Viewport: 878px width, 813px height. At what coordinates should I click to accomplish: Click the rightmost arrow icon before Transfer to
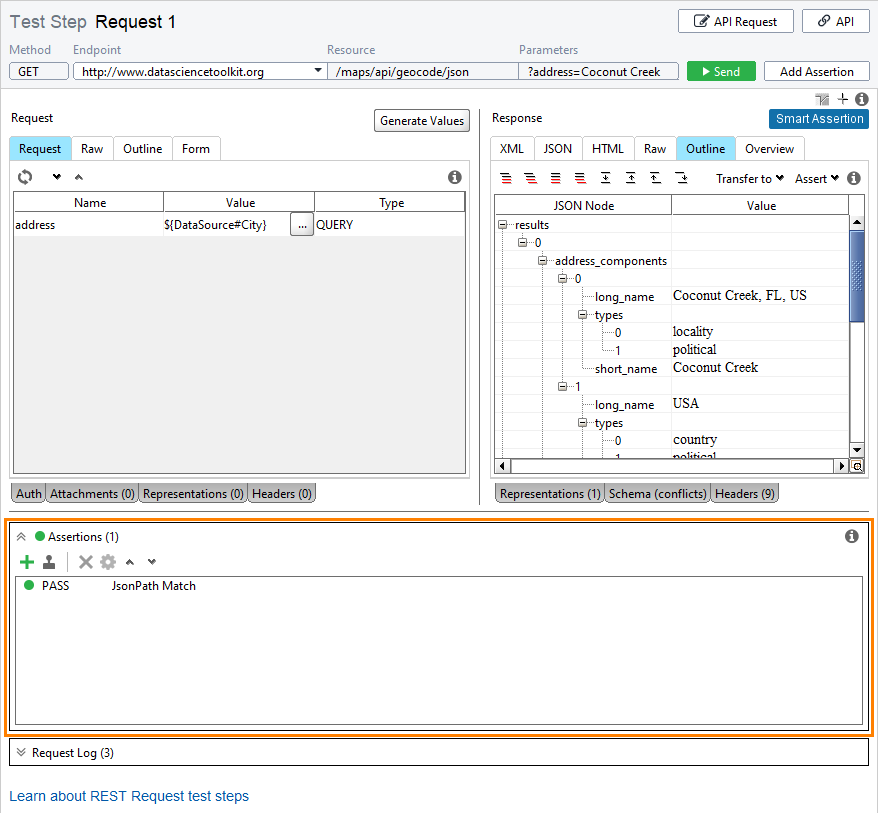681,178
